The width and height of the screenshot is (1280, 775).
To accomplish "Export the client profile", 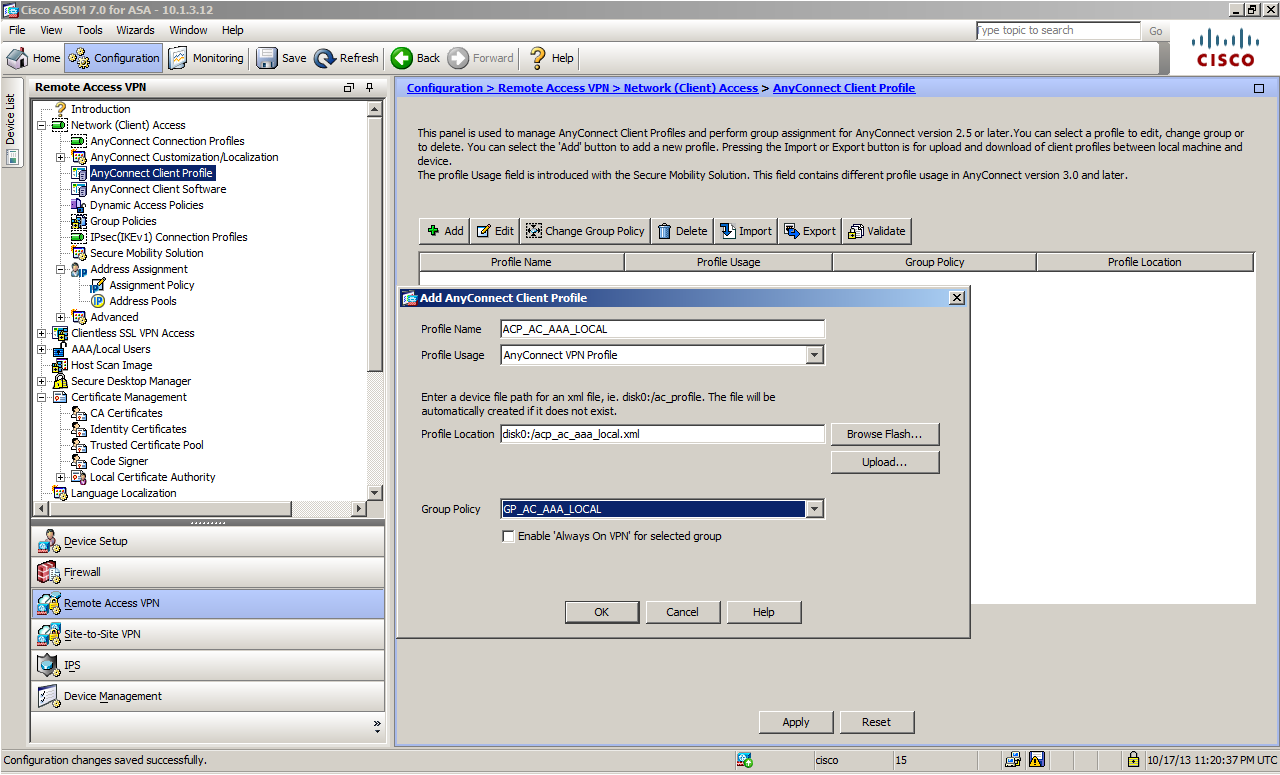I will pyautogui.click(x=810, y=231).
